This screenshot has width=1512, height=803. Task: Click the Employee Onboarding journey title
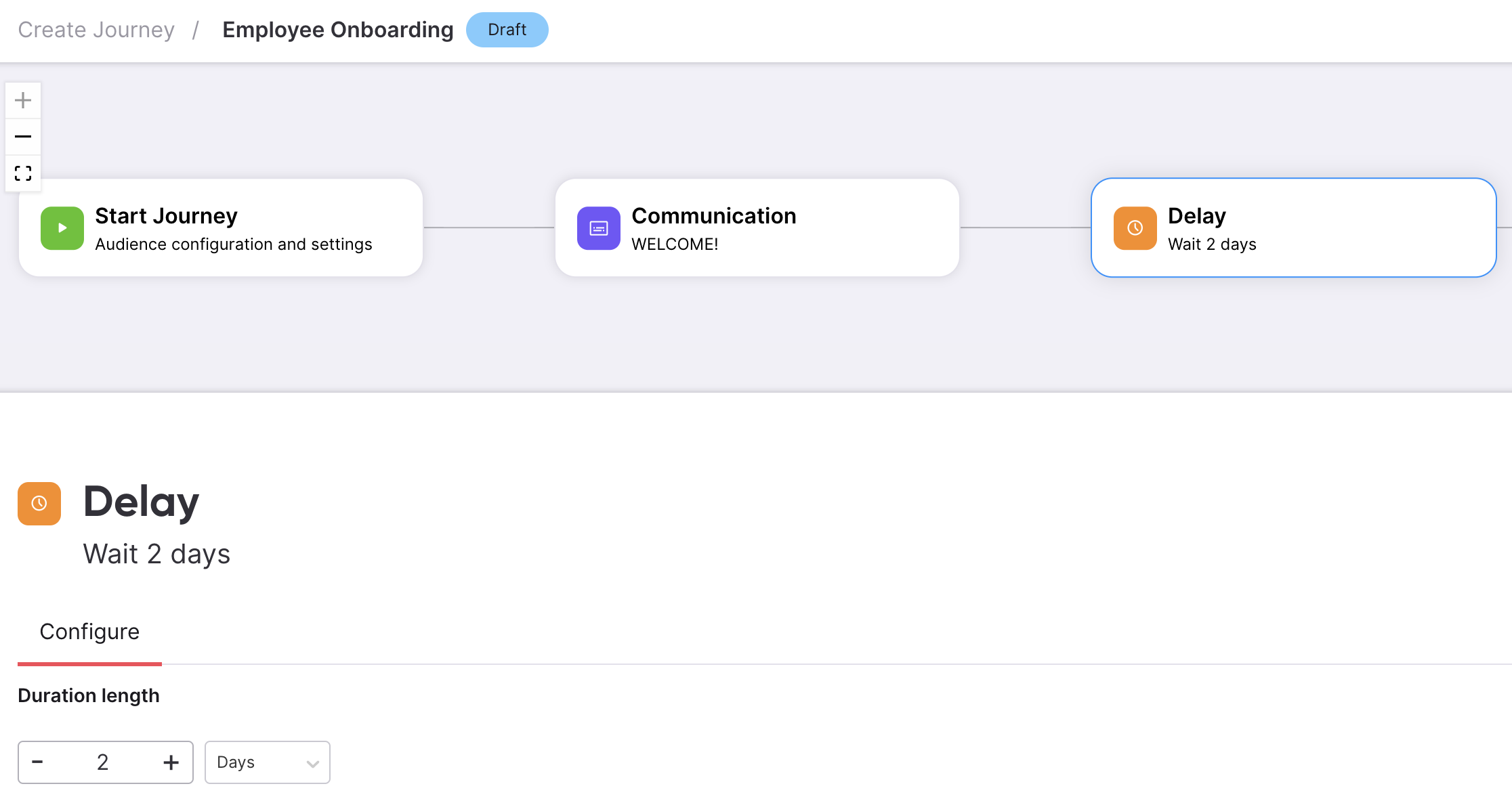pyautogui.click(x=338, y=30)
